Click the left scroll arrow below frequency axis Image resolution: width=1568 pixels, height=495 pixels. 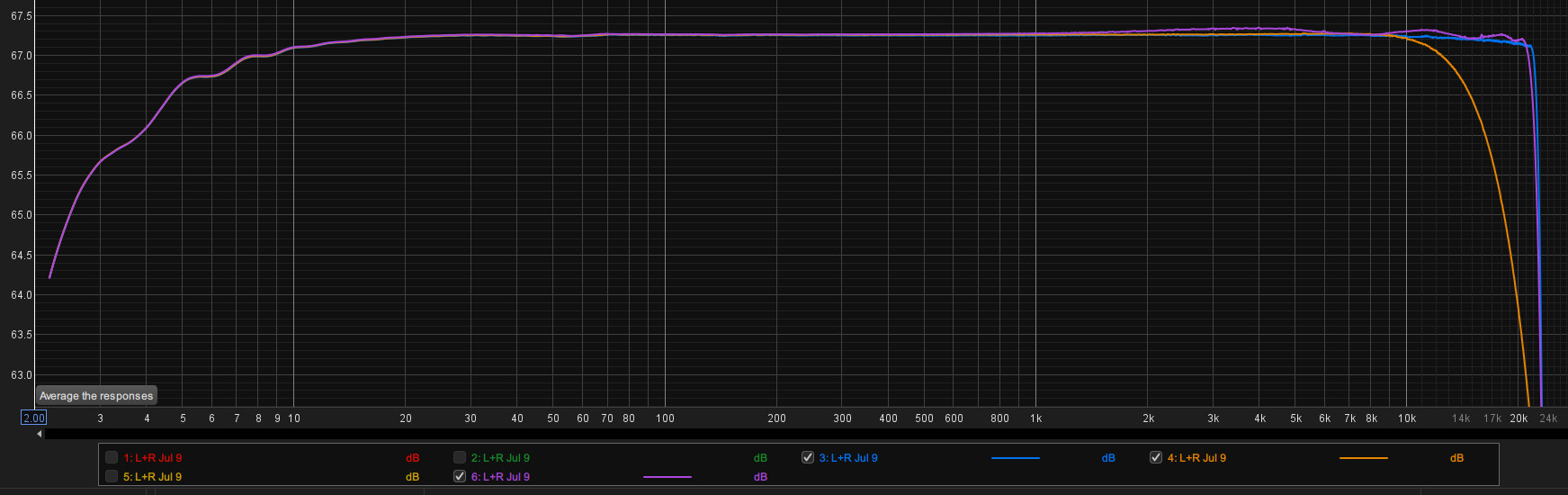click(x=40, y=434)
